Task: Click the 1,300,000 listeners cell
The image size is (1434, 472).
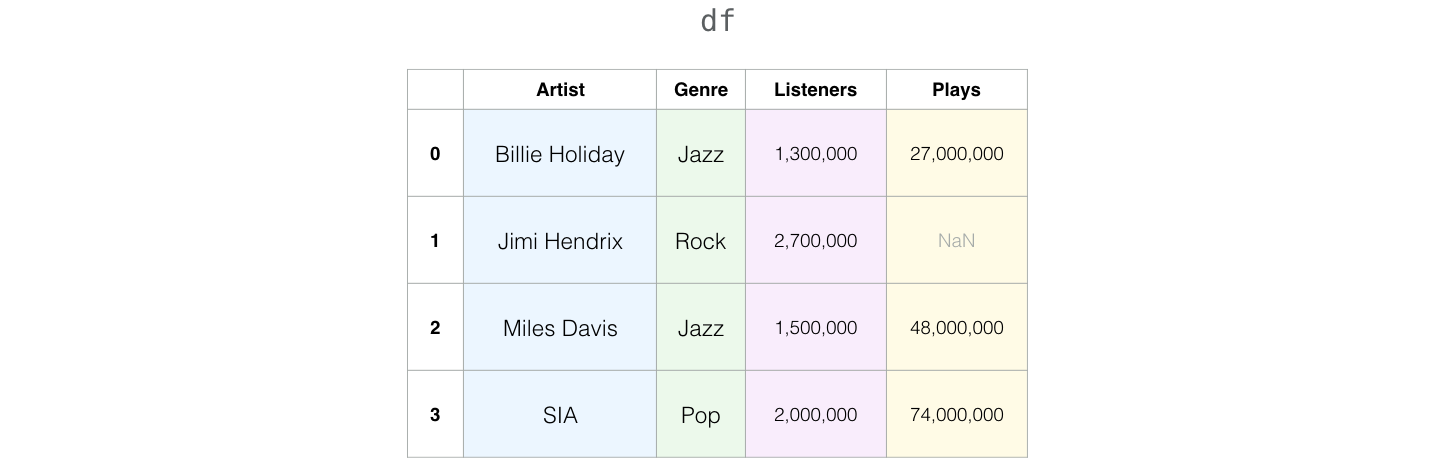Action: pos(816,154)
